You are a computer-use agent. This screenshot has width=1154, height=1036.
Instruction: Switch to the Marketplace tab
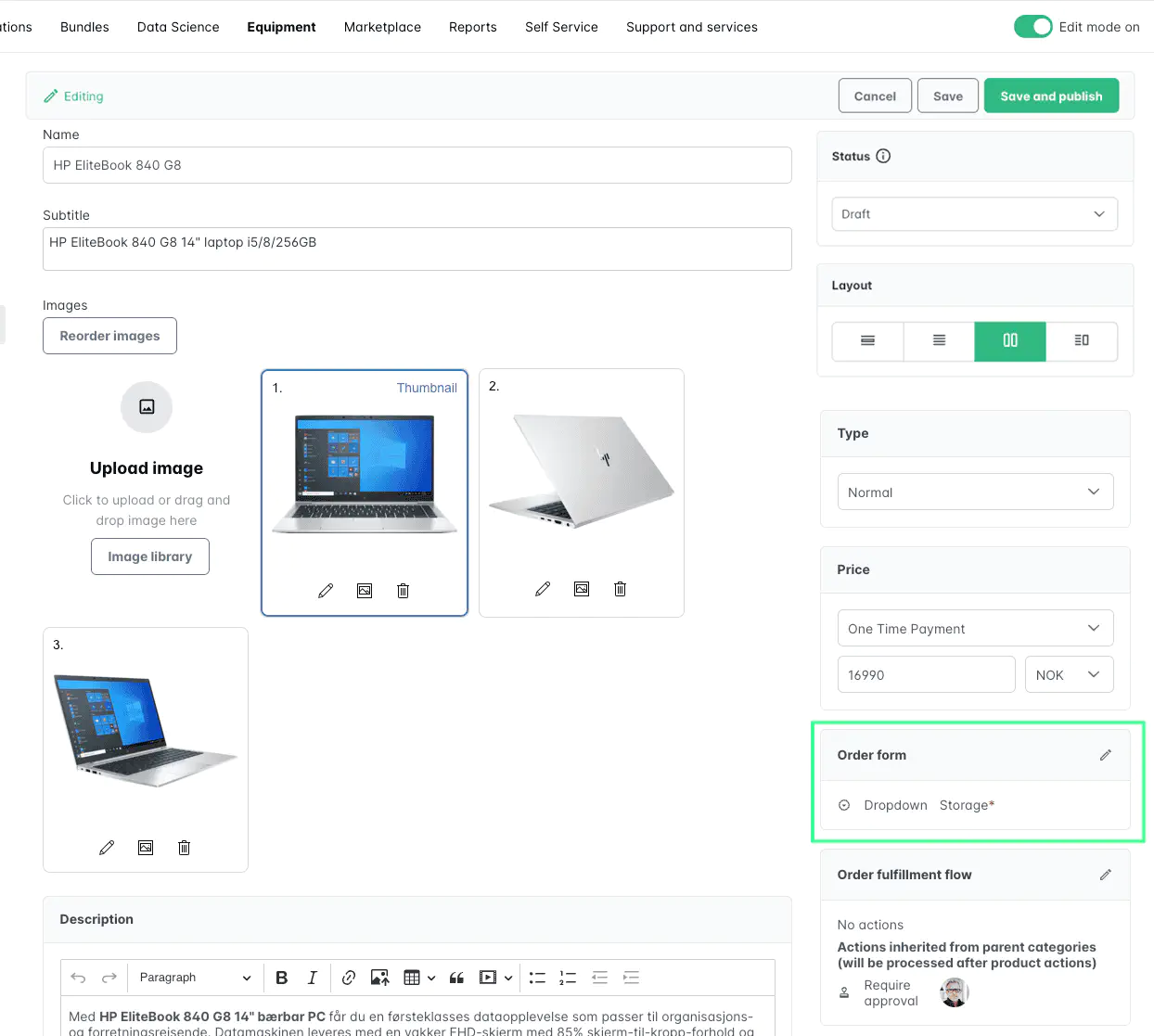coord(382,27)
